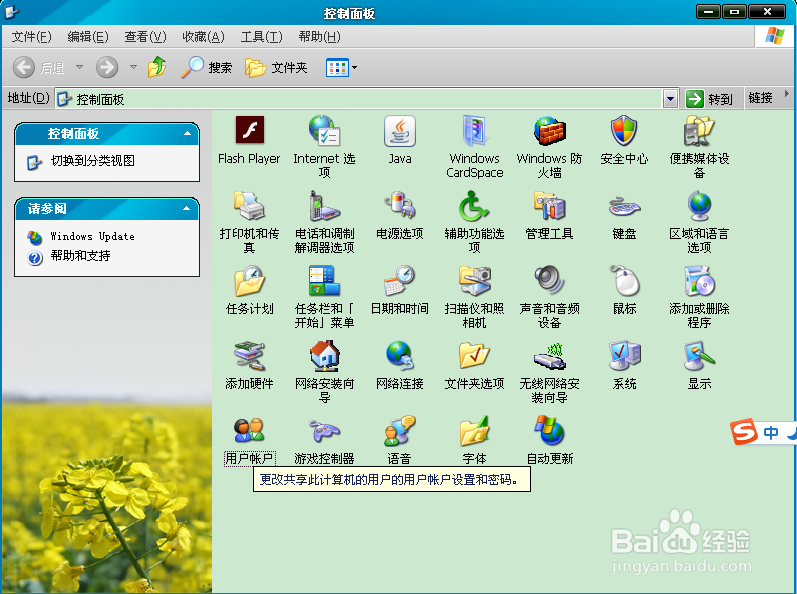Go up one folder level

[x=157, y=67]
